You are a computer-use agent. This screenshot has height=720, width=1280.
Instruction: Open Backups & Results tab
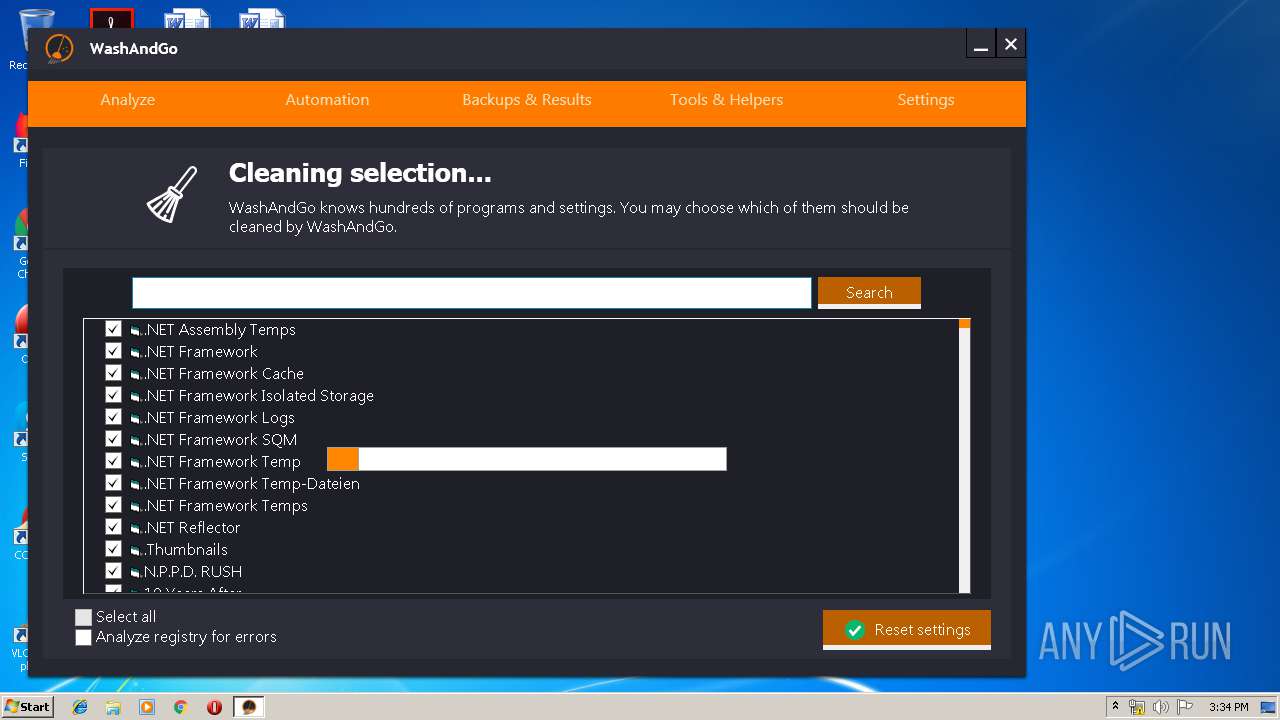tap(527, 100)
